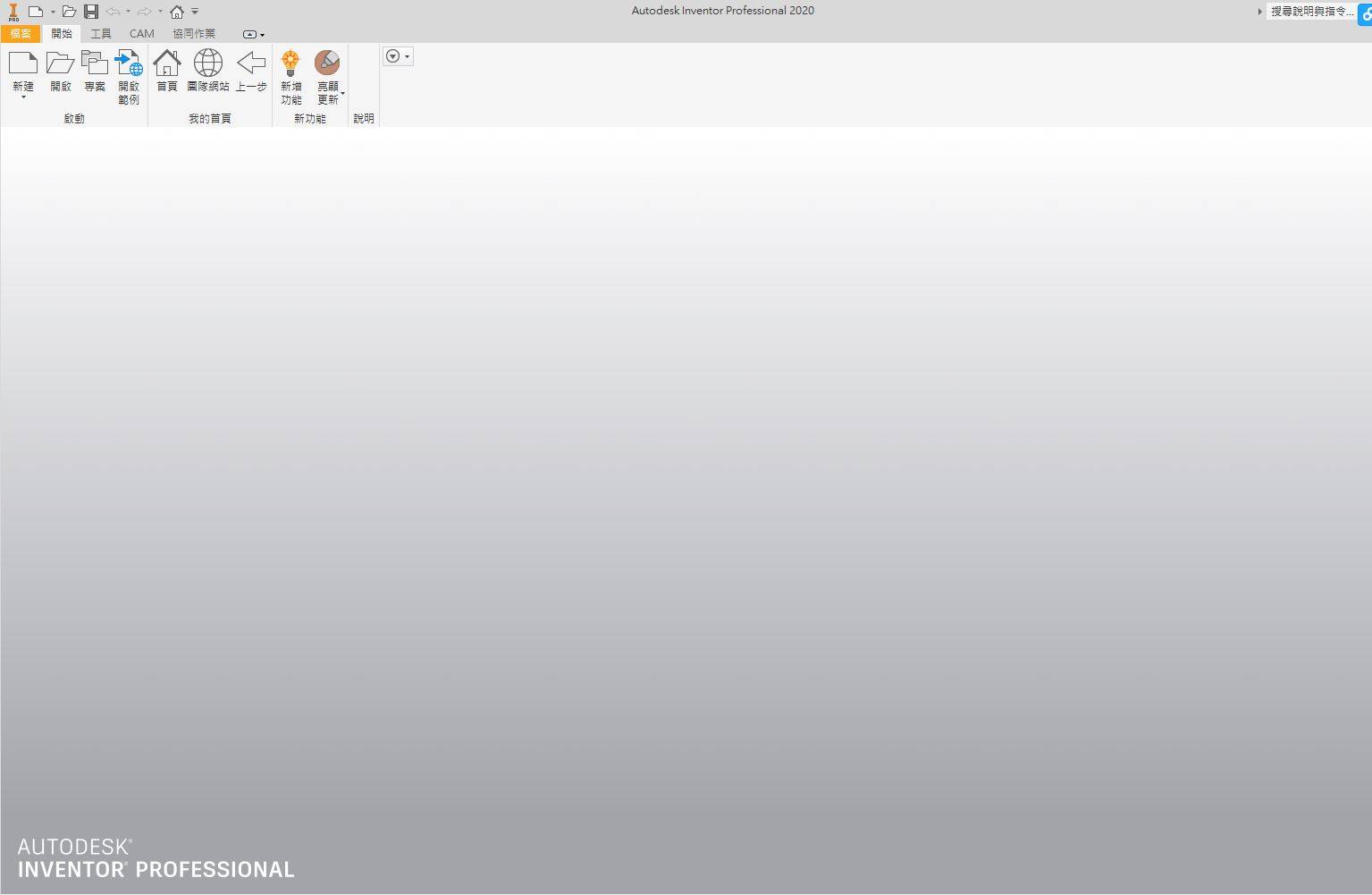This screenshot has height=895, width=1372.
Task: Expand the 亮顯更新 dropdown arrow
Action: 342,93
